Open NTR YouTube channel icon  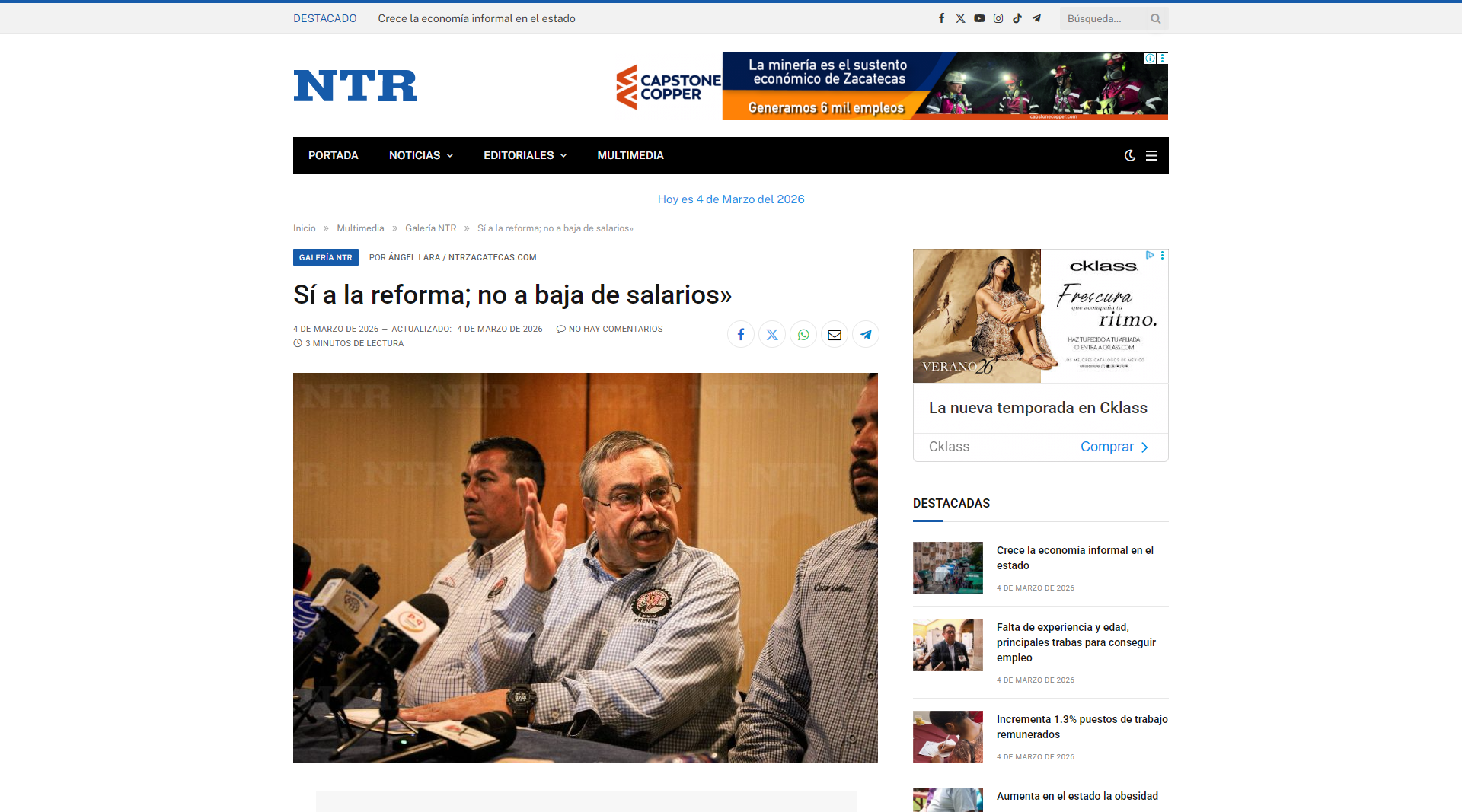[x=979, y=18]
